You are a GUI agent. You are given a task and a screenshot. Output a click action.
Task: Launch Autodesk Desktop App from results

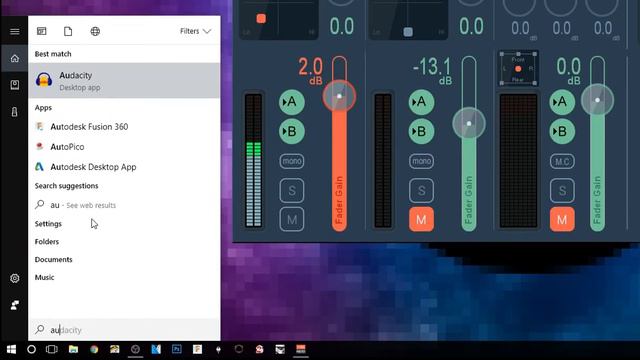tap(124, 167)
